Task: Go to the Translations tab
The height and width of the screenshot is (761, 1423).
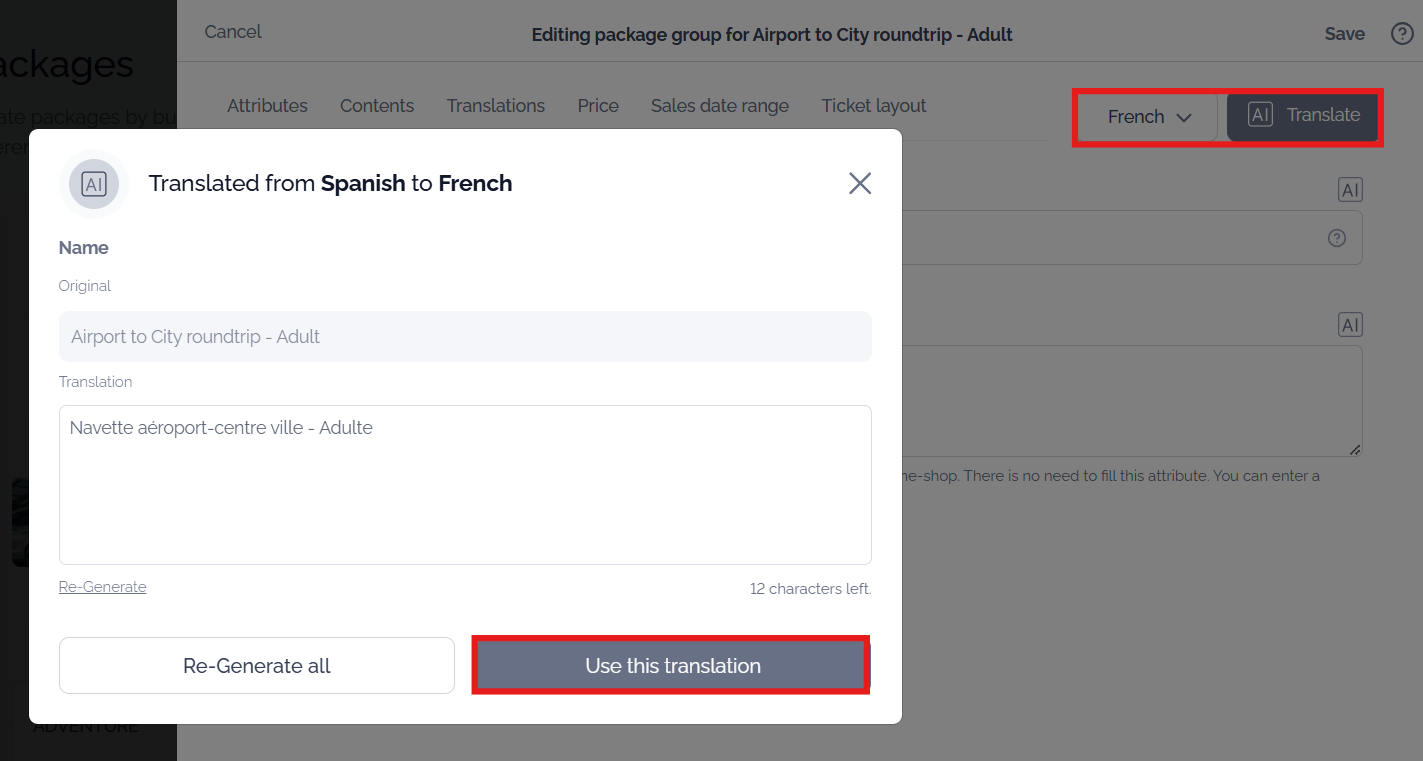Action: click(496, 106)
